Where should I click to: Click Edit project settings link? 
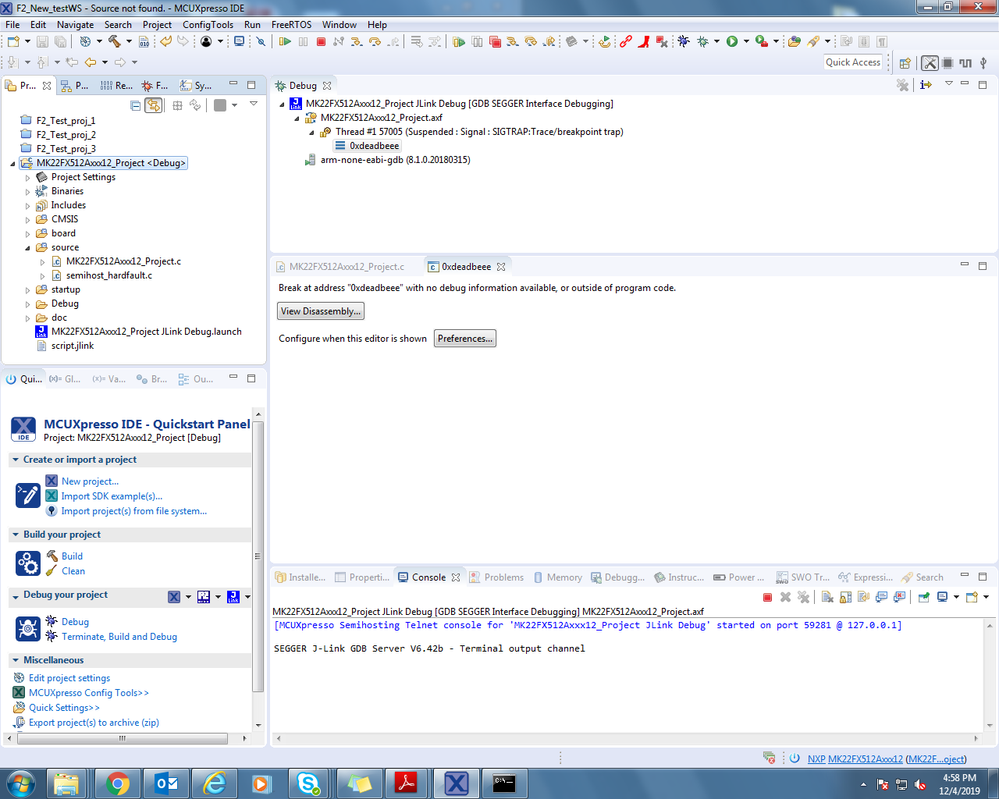[x=69, y=677]
